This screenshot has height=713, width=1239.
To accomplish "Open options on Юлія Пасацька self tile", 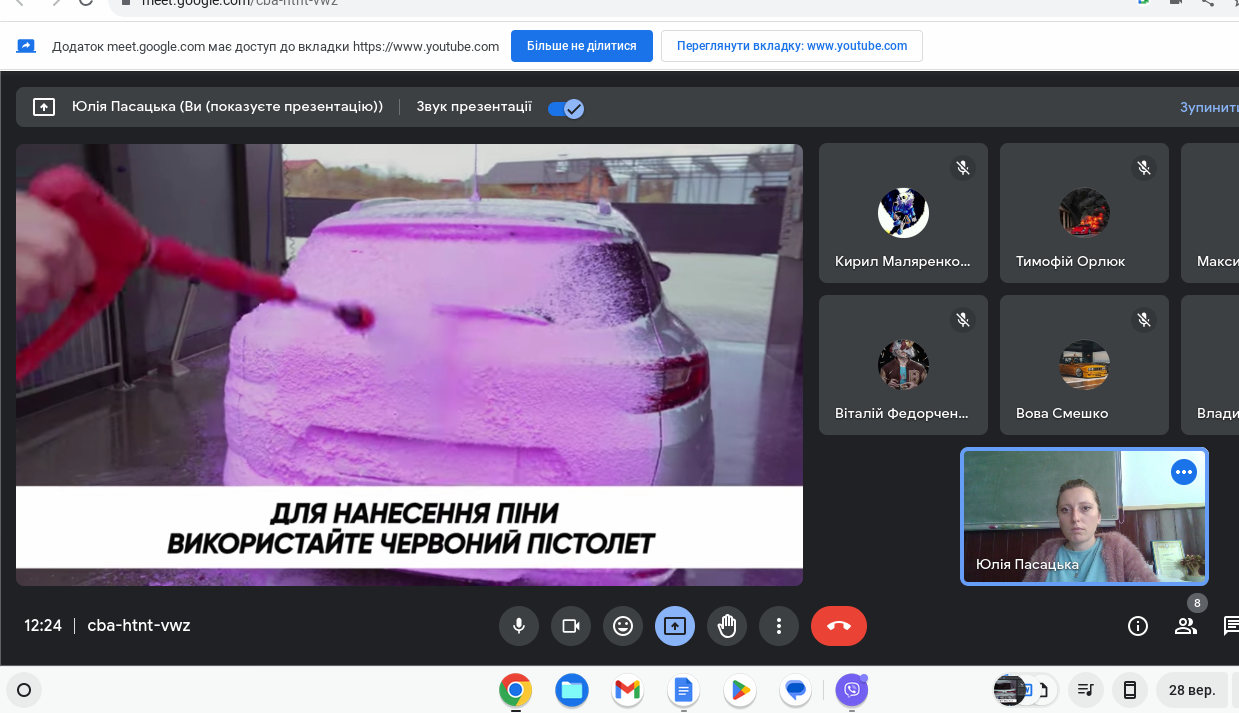I will point(1184,472).
